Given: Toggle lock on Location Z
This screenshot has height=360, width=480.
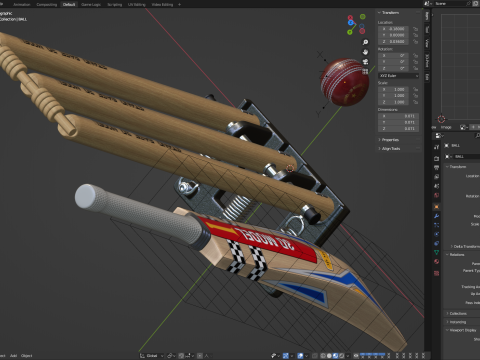Looking at the screenshot, I should (x=415, y=41).
